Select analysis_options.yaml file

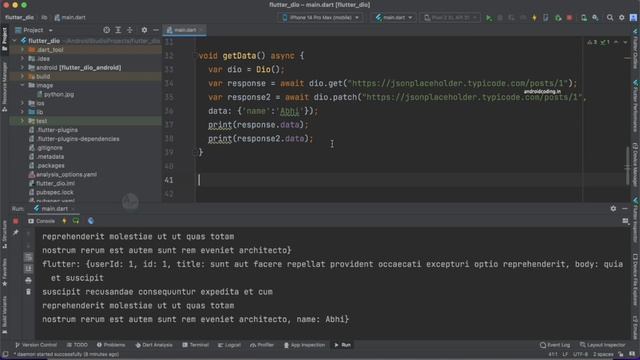pyautogui.click(x=63, y=174)
